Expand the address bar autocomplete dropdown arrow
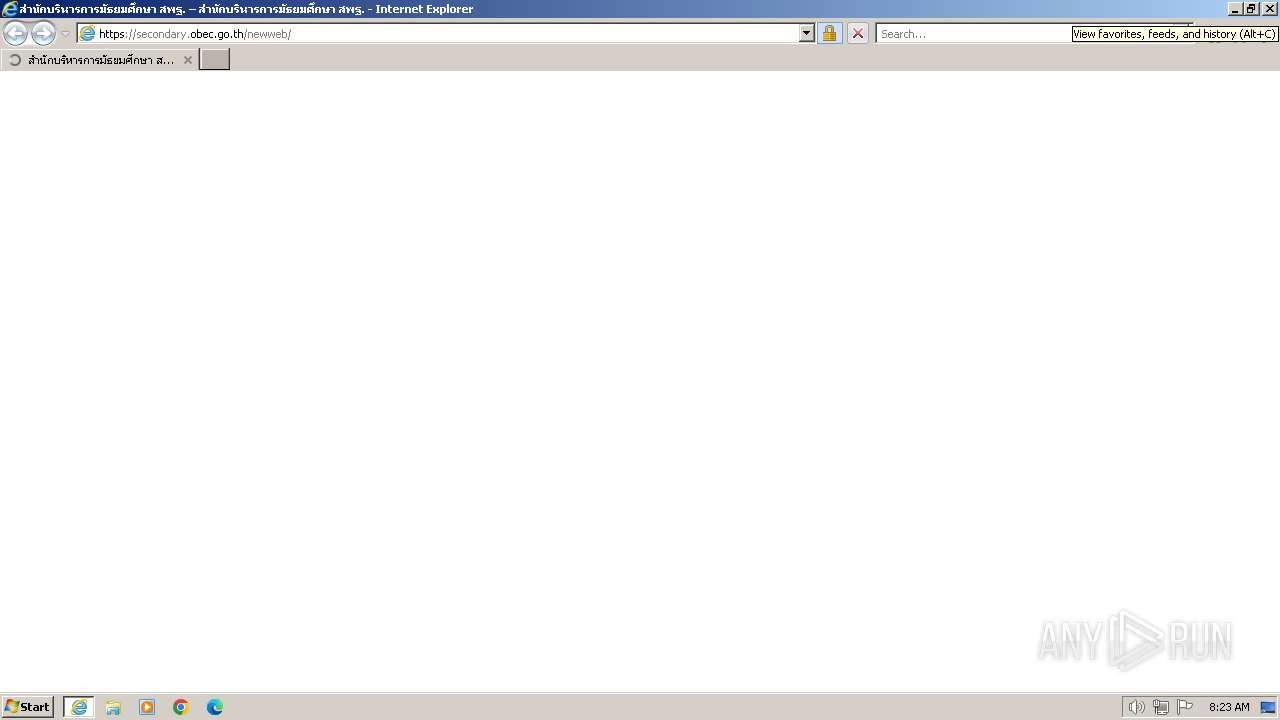The height and width of the screenshot is (720, 1280). [807, 33]
